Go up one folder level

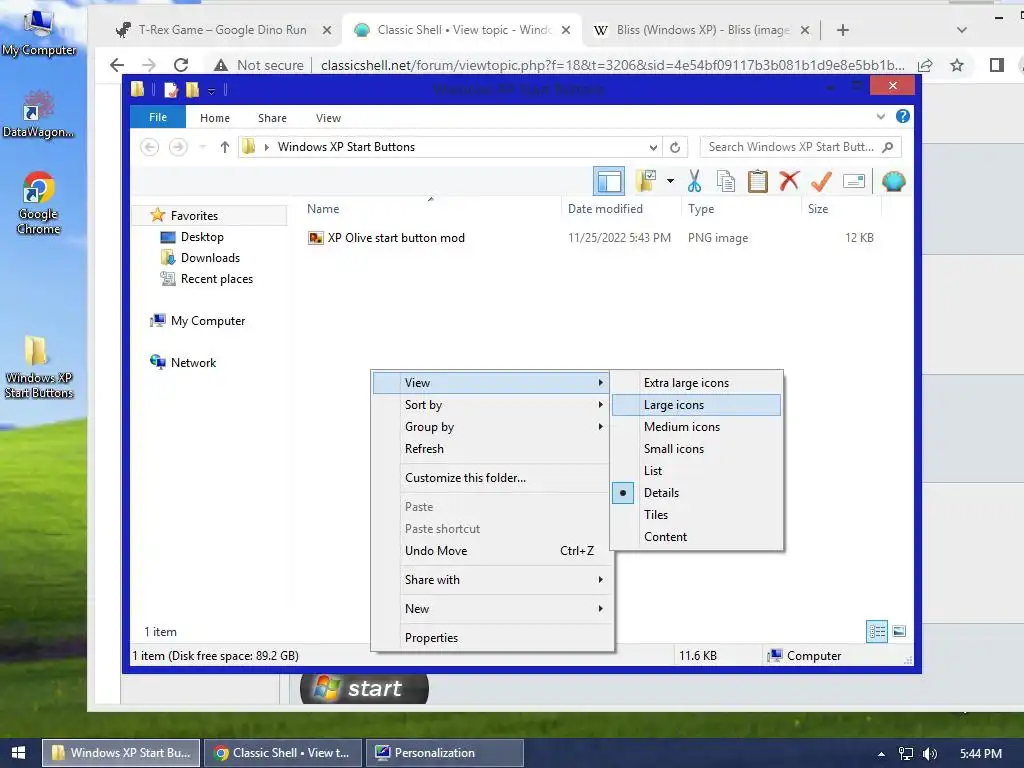coord(225,147)
